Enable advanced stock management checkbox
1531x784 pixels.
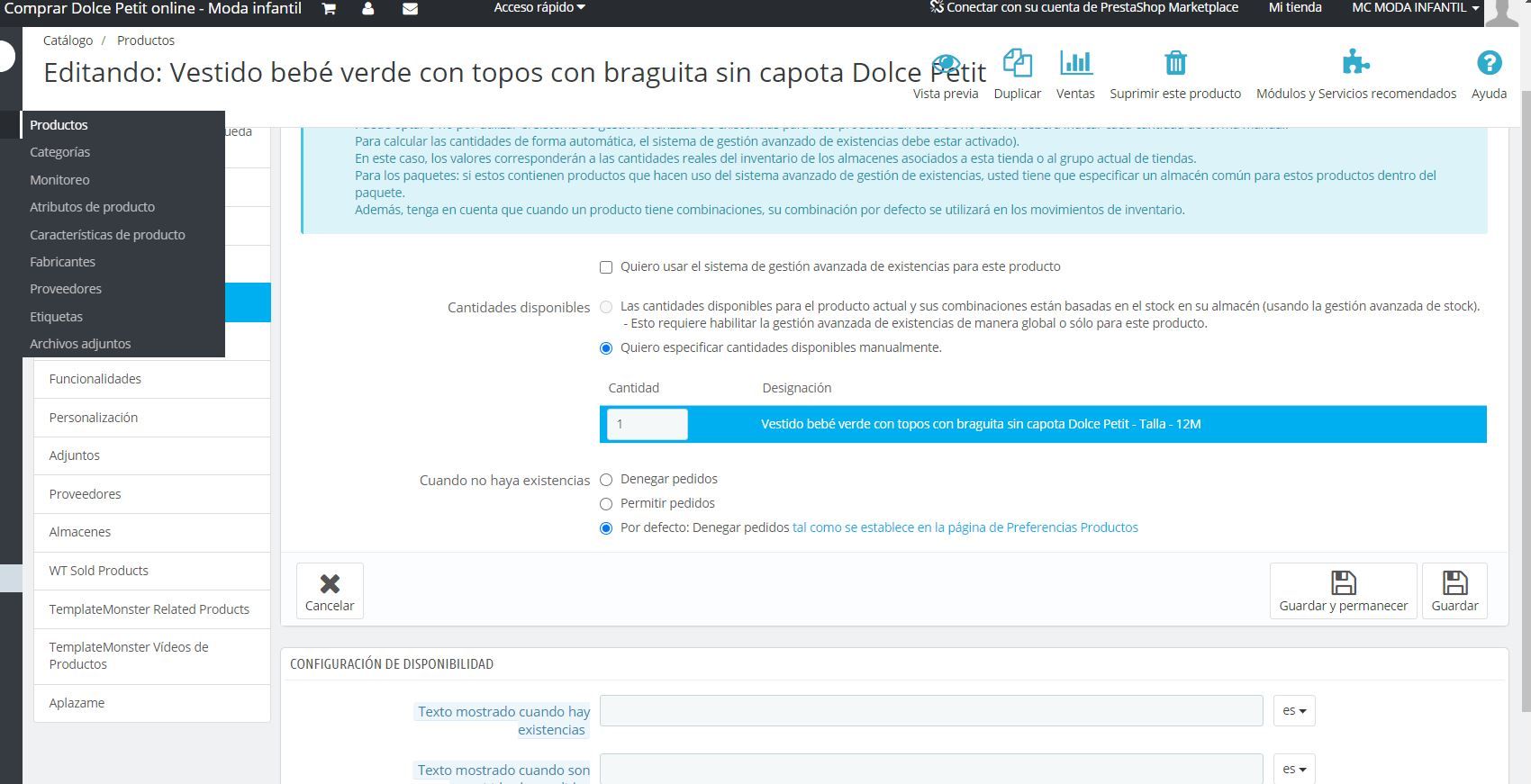(606, 267)
